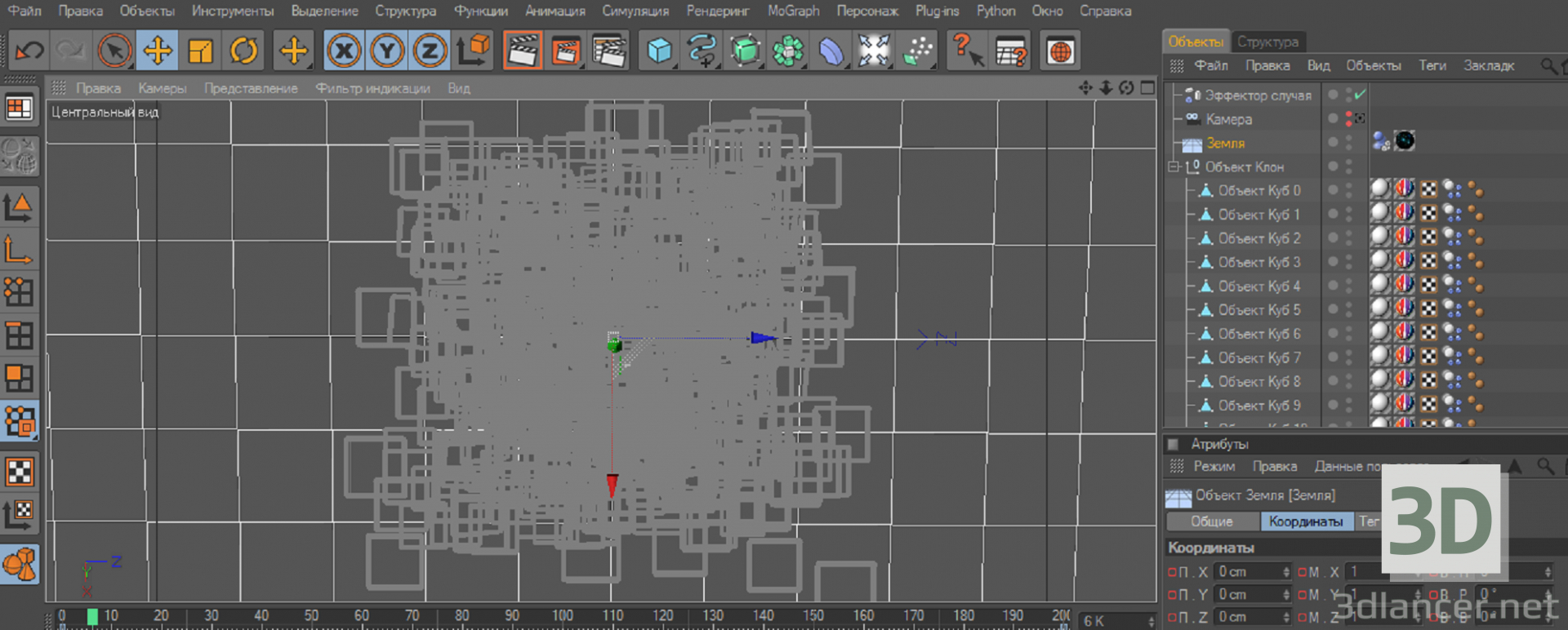The height and width of the screenshot is (630, 1568).
Task: Toggle the Y axis lock
Action: point(387,51)
